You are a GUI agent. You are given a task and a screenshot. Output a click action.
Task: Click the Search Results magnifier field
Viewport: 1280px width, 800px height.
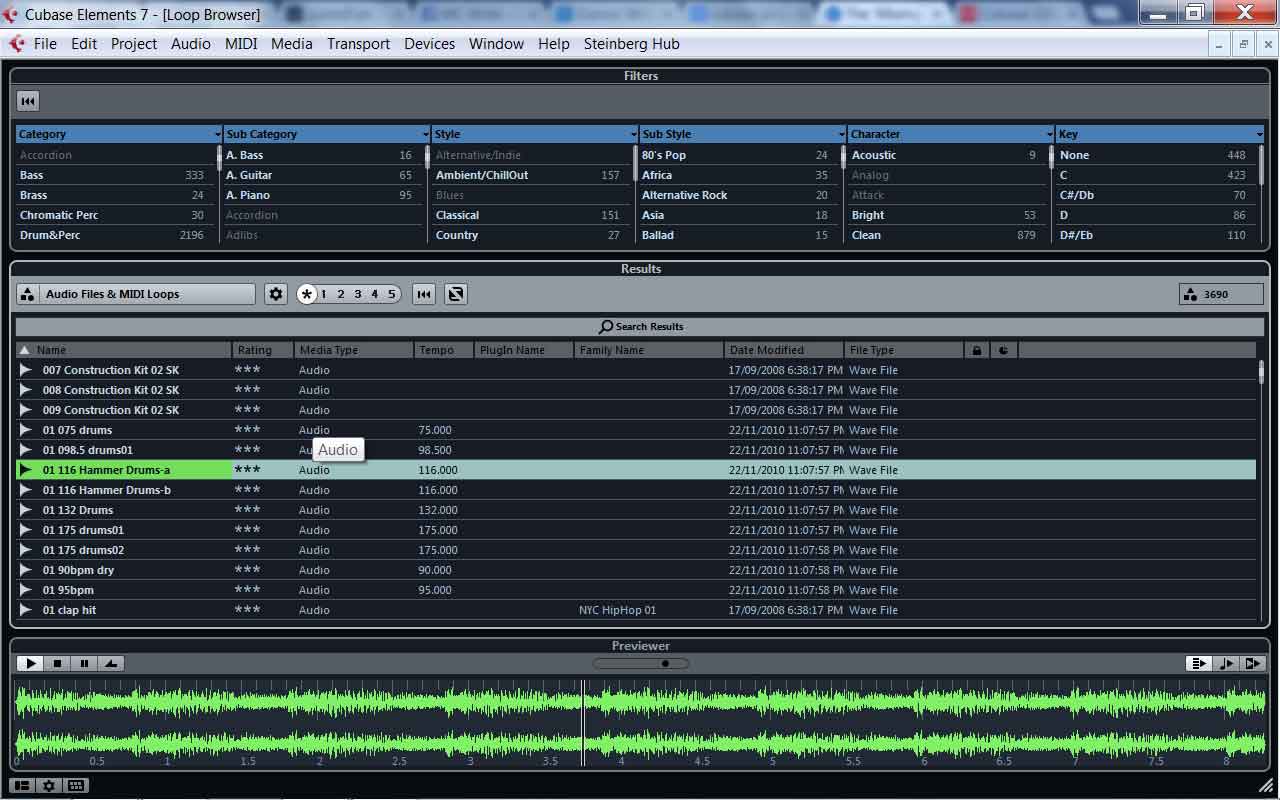coord(640,327)
